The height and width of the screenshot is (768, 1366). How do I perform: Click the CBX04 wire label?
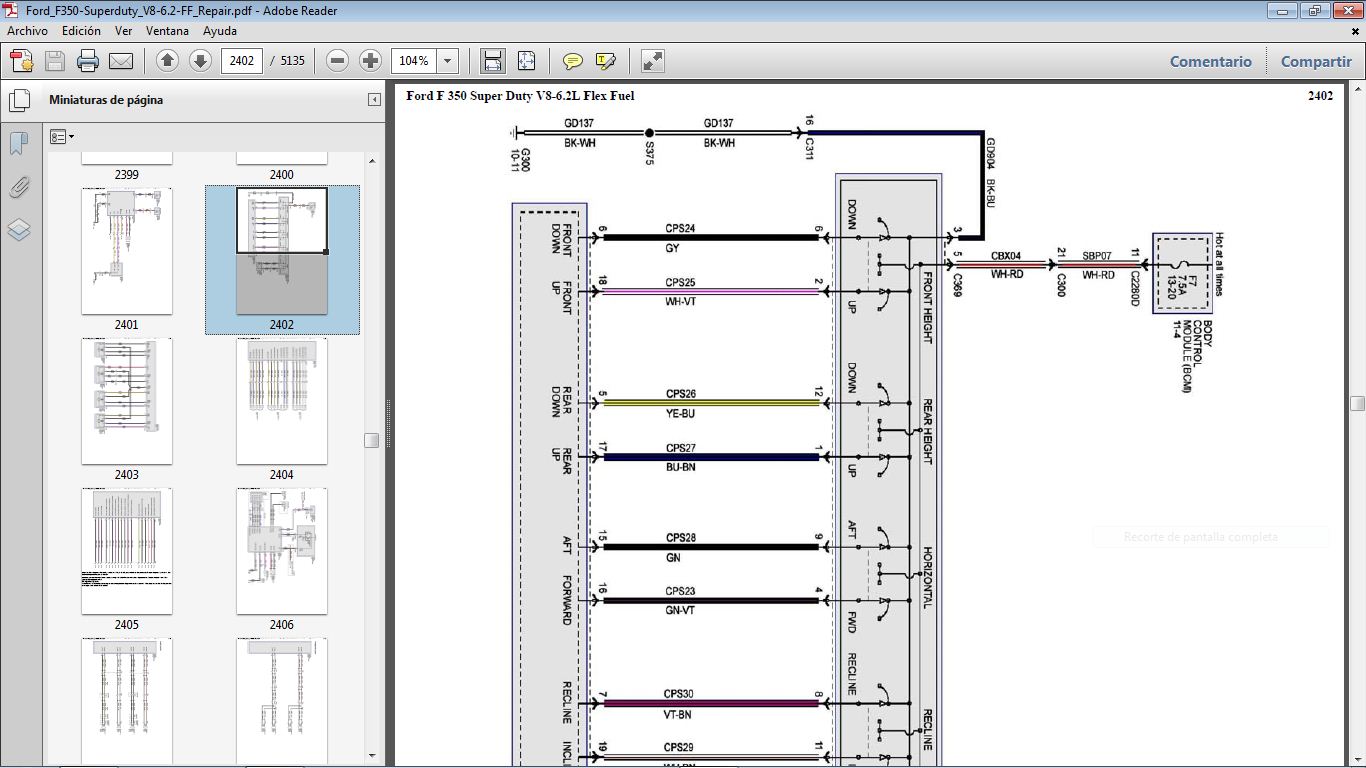click(1006, 256)
